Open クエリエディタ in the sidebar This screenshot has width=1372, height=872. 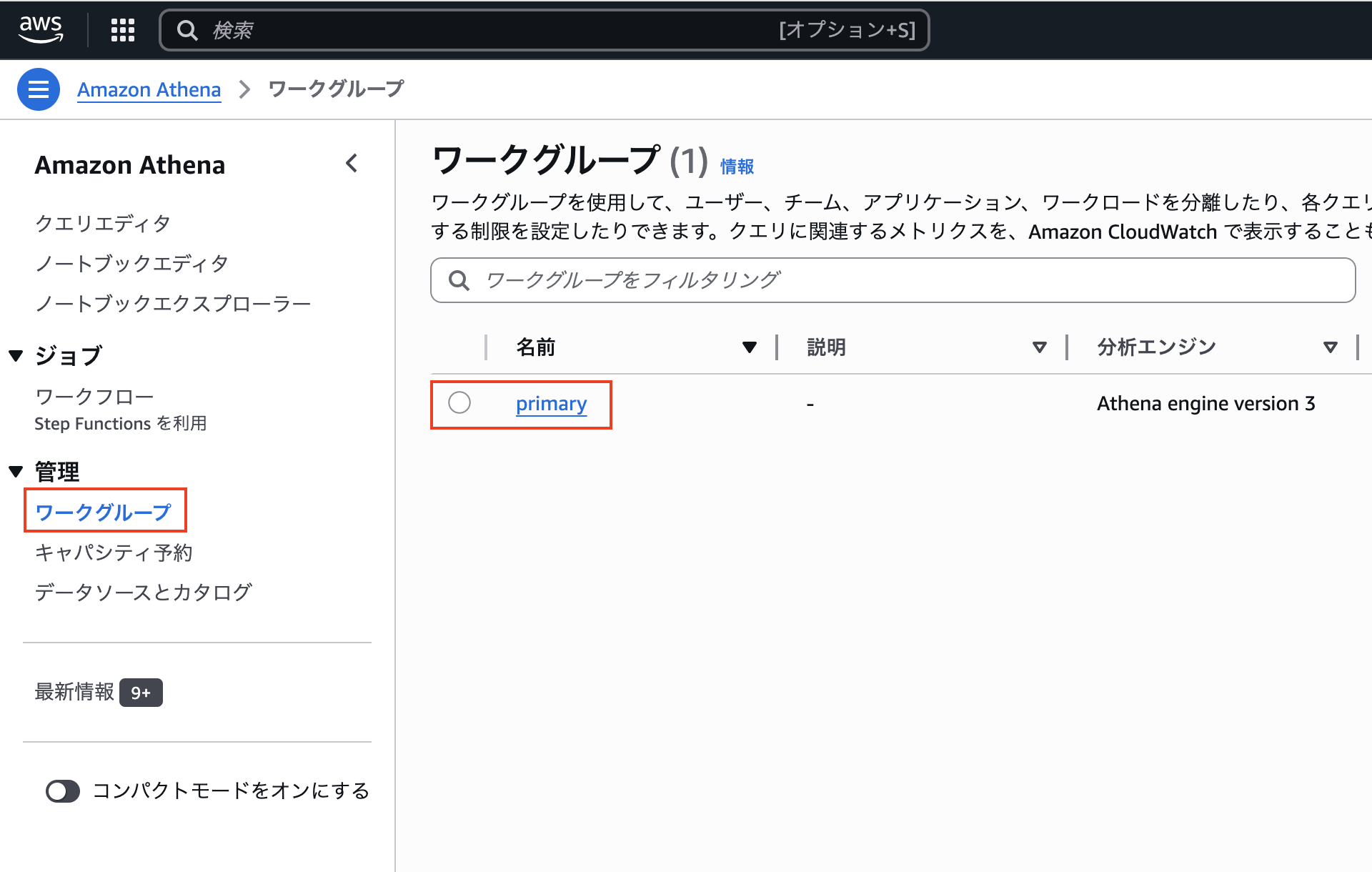tap(103, 224)
